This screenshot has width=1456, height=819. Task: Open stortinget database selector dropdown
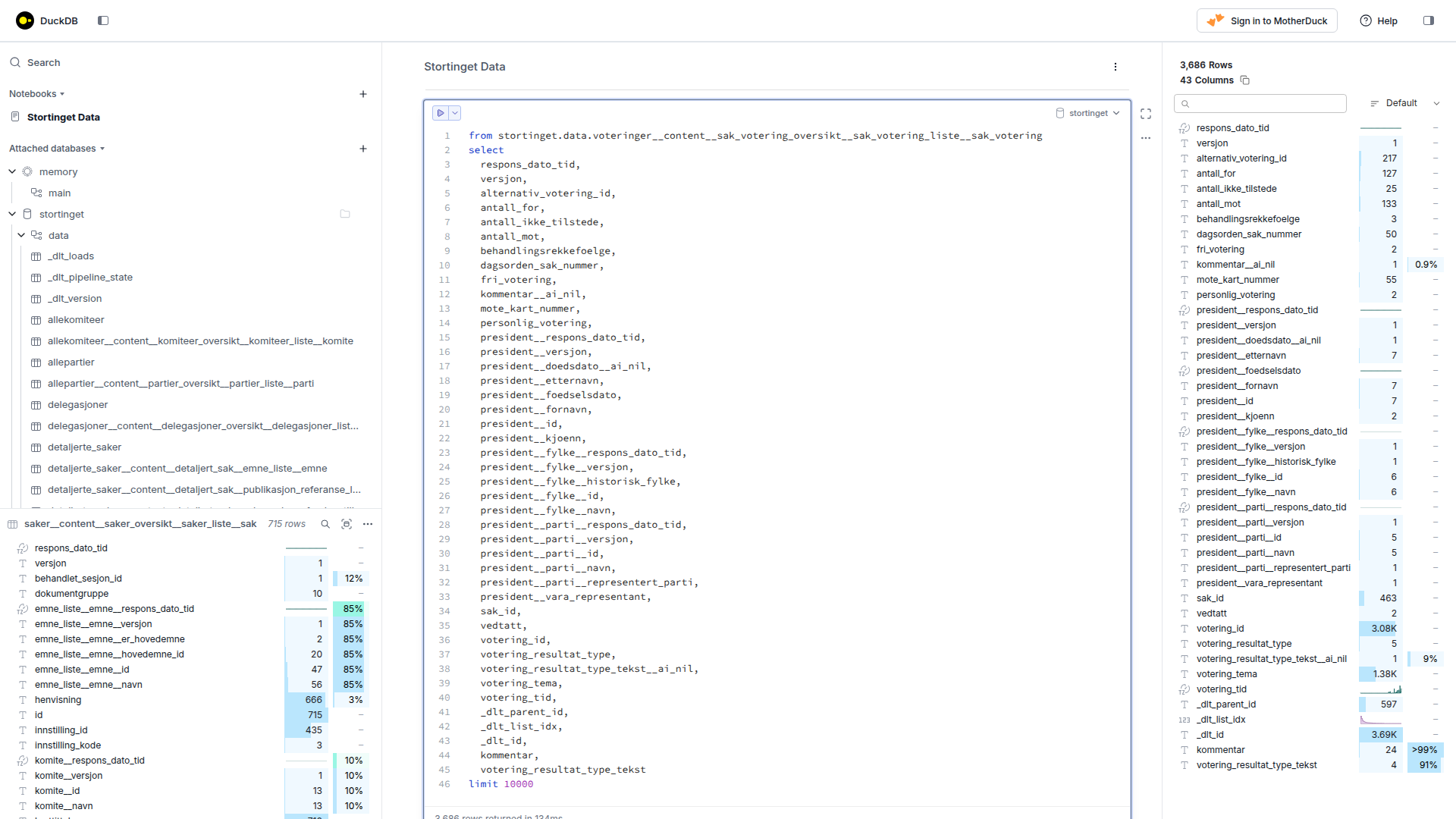1088,113
